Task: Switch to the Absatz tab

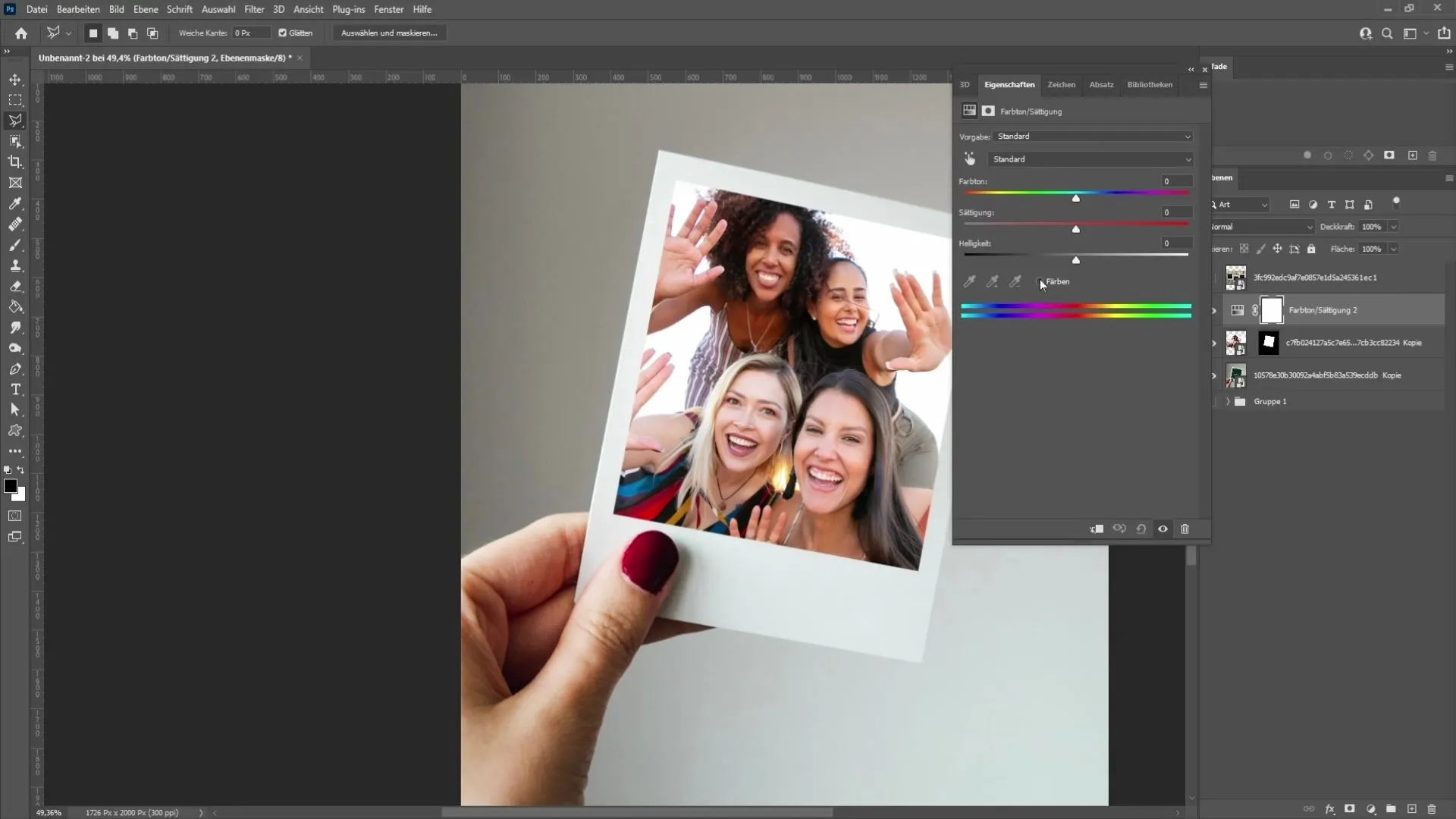Action: (1101, 85)
